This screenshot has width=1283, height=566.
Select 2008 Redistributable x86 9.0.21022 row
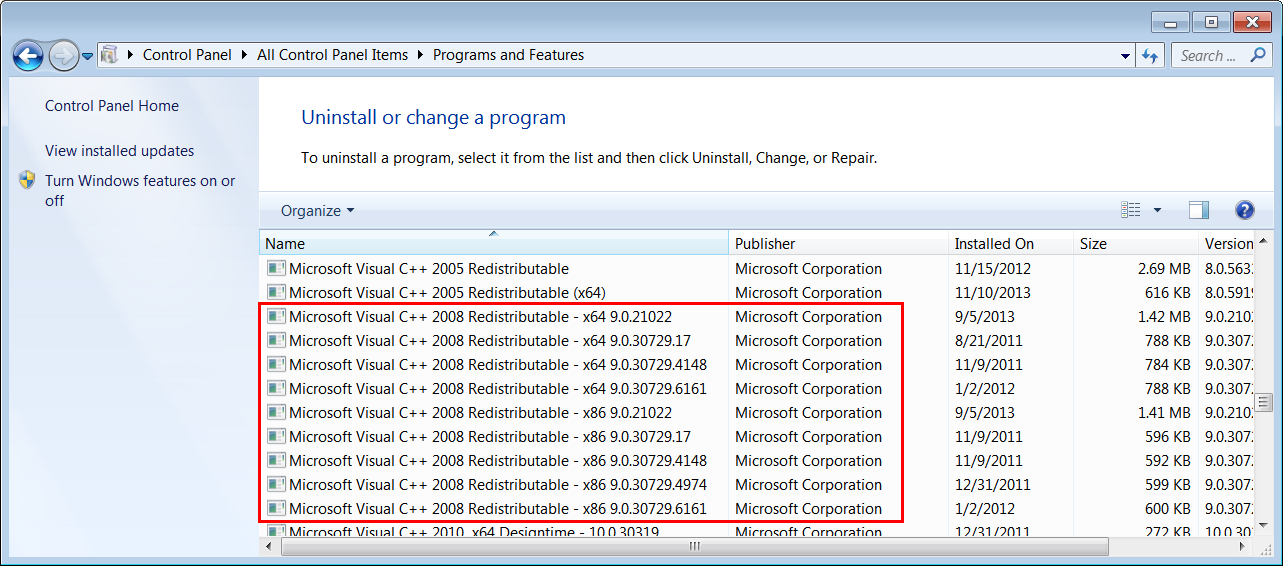coord(757,413)
